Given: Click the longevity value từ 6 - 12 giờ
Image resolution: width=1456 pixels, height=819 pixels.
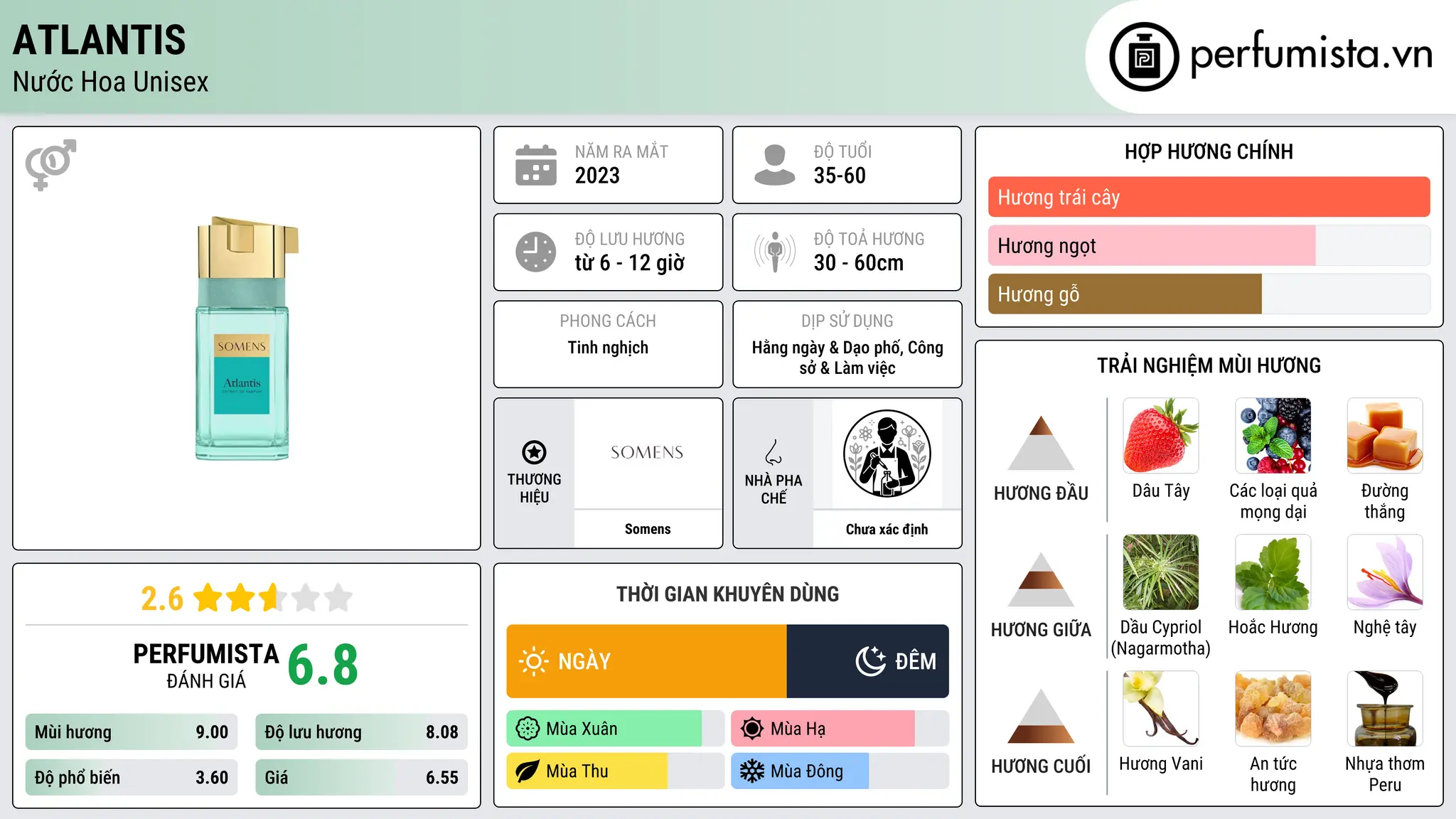Looking at the screenshot, I should click(630, 263).
